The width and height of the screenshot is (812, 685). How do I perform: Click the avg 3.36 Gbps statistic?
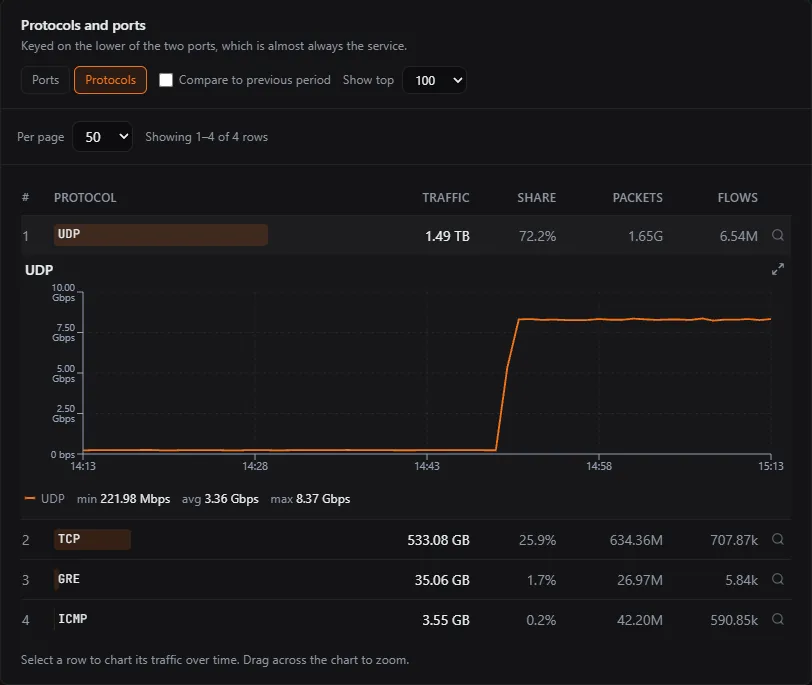(x=220, y=499)
